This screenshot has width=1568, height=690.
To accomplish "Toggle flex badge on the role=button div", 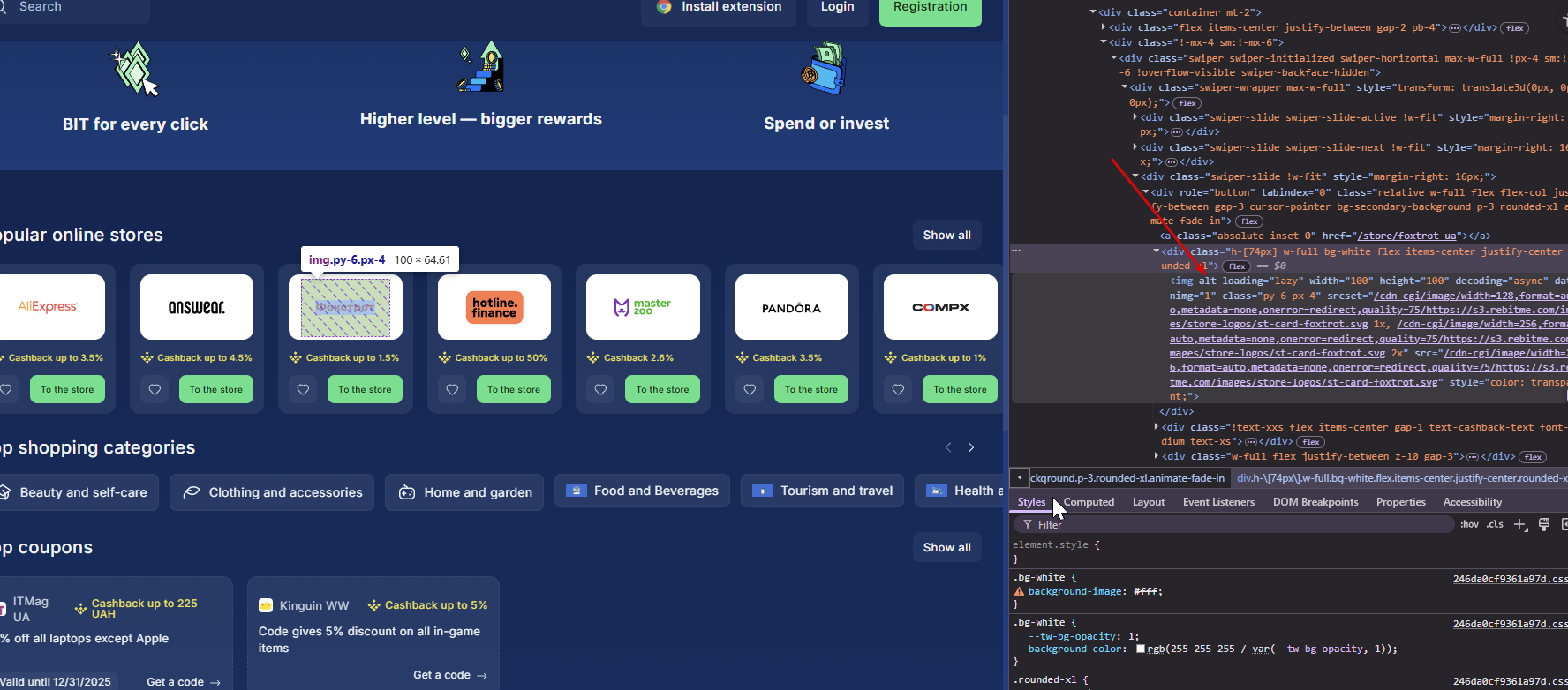I will coord(1249,221).
